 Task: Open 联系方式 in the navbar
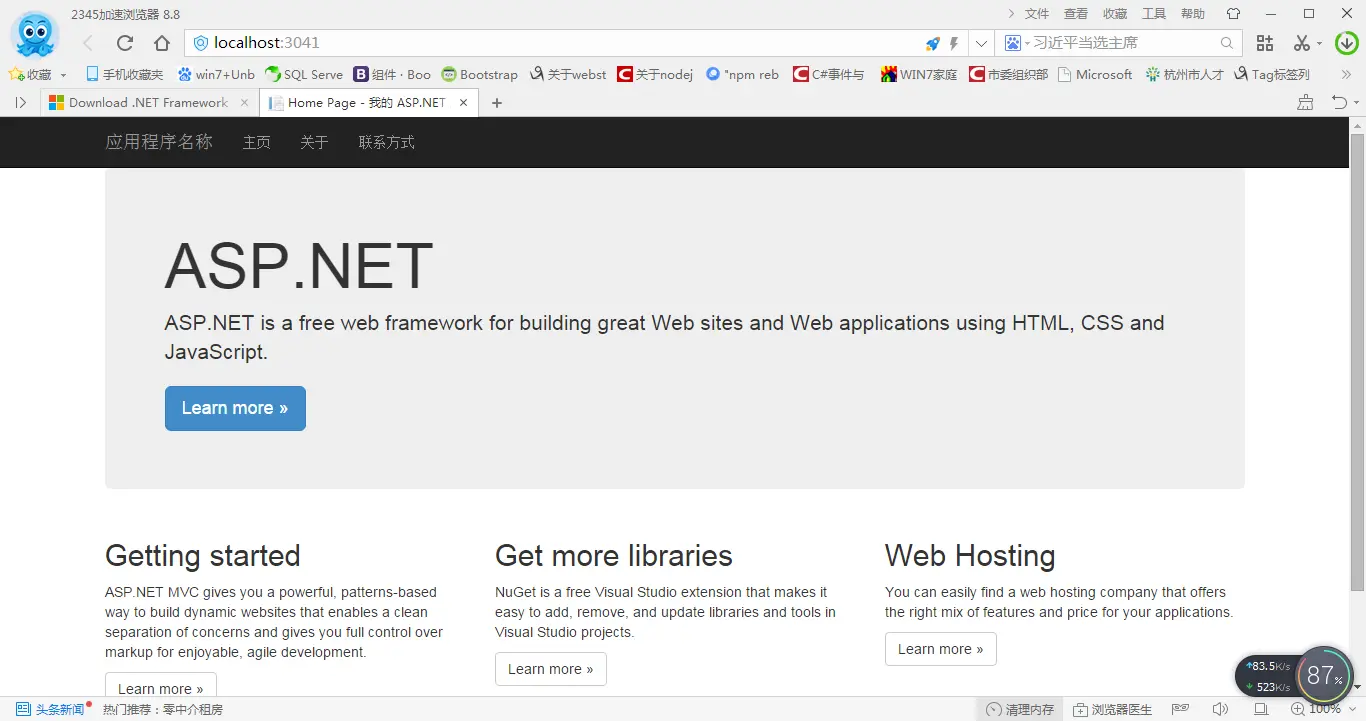[387, 142]
